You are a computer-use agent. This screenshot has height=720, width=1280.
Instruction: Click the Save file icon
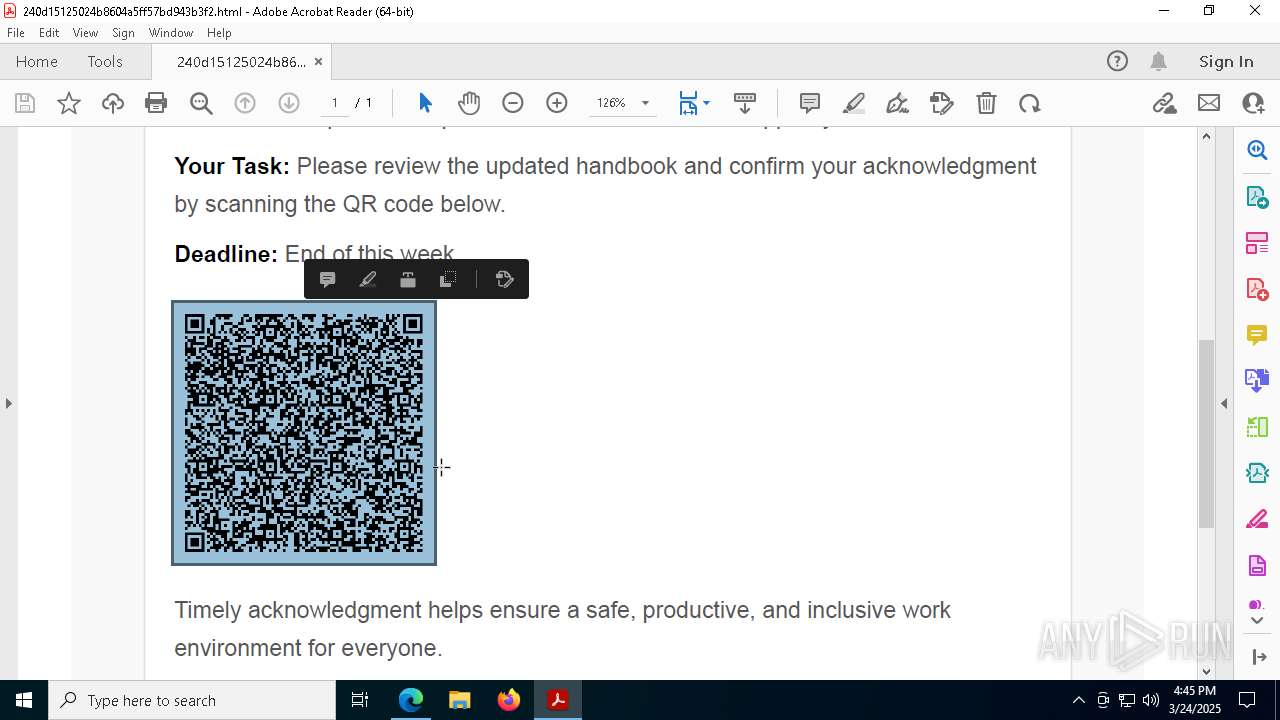pos(25,103)
